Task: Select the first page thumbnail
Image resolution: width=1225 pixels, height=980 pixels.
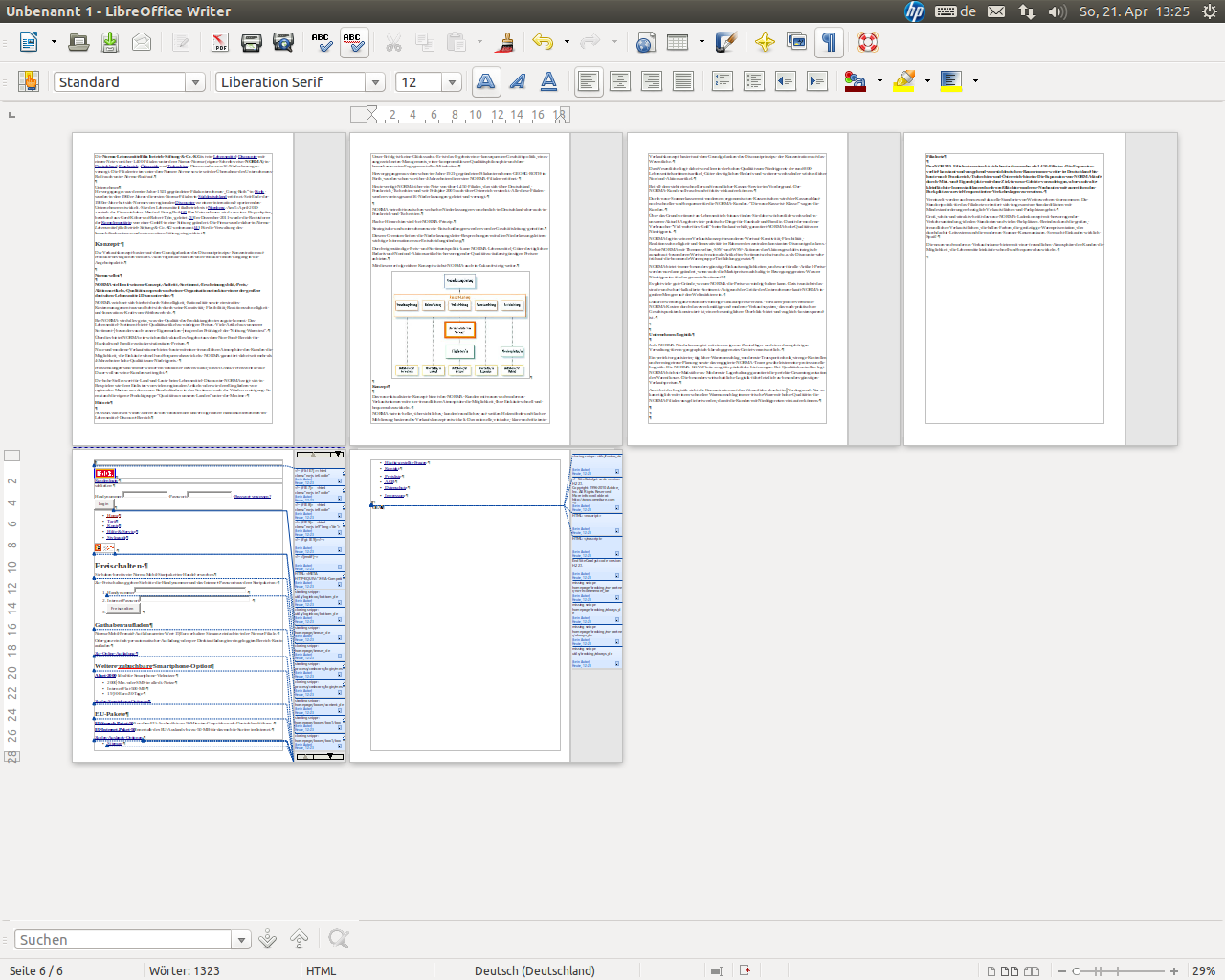Action: tap(183, 288)
